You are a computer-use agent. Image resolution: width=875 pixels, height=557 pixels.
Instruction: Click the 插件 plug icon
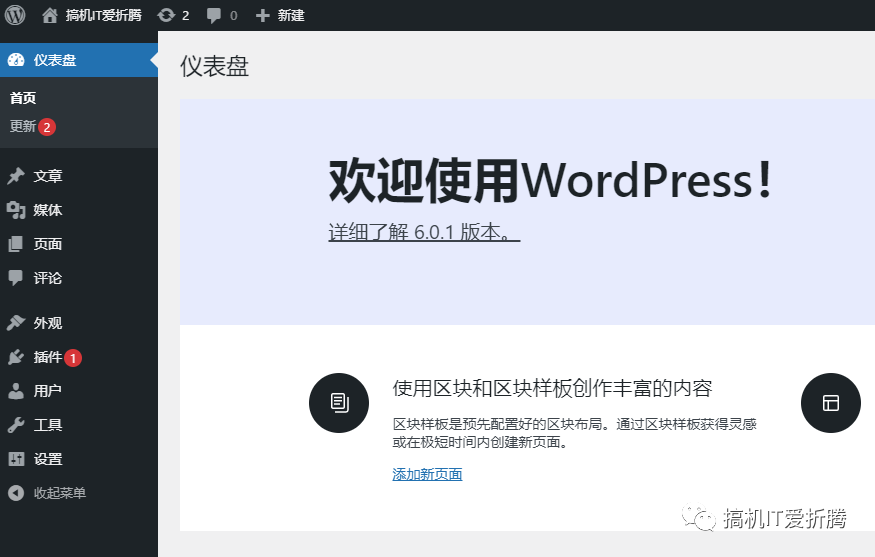16,357
